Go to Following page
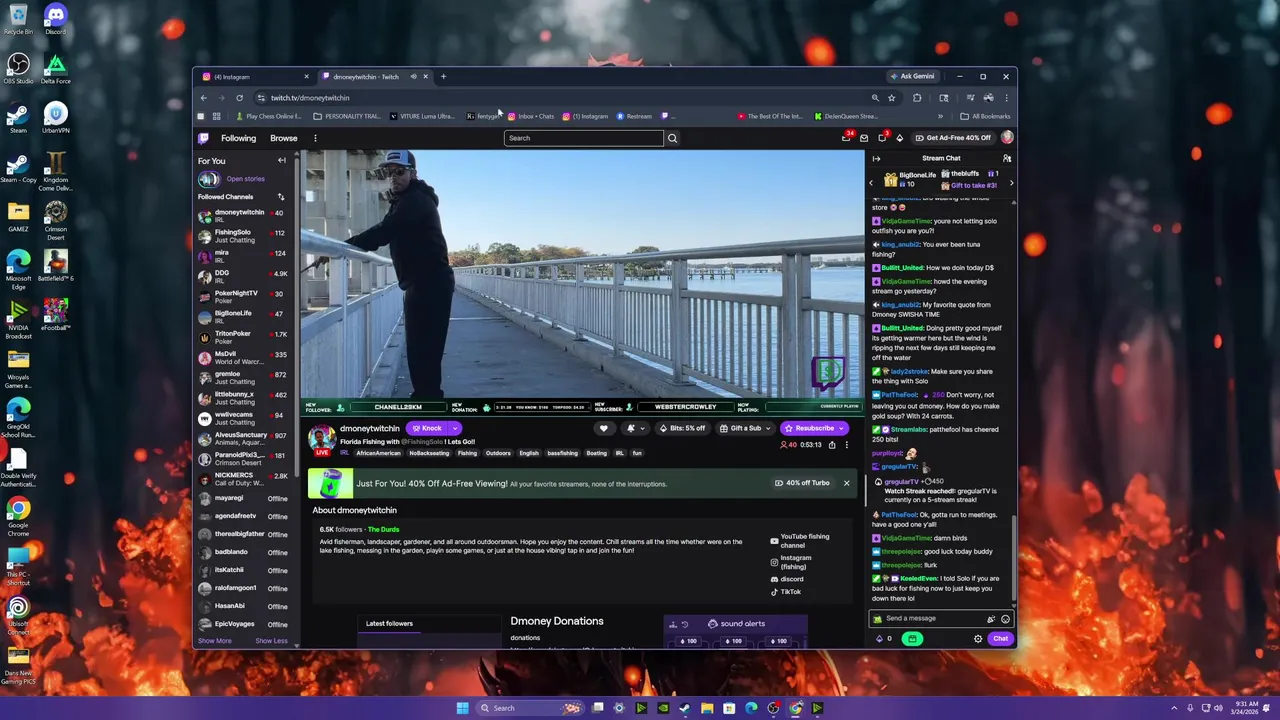 [238, 138]
